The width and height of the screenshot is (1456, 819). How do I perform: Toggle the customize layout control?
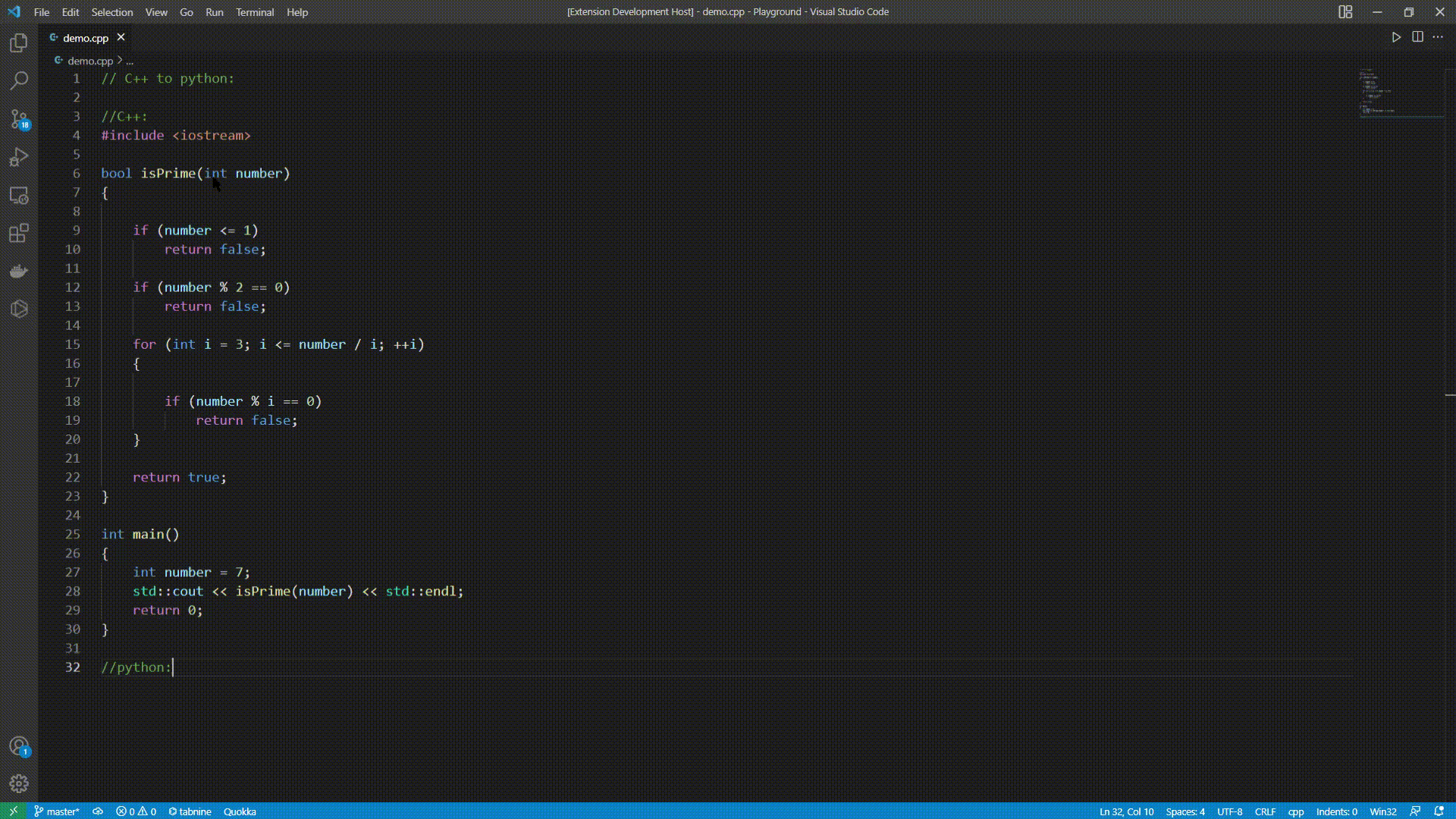[x=1347, y=12]
